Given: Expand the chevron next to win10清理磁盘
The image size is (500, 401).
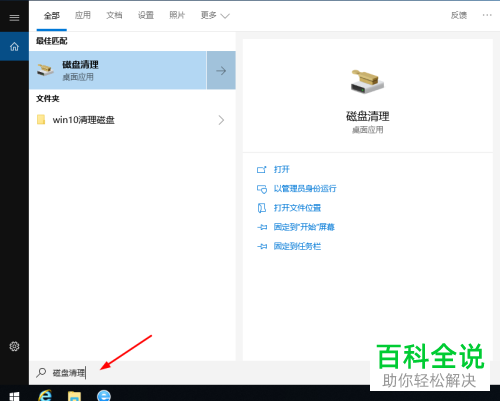Looking at the screenshot, I should coord(221,120).
